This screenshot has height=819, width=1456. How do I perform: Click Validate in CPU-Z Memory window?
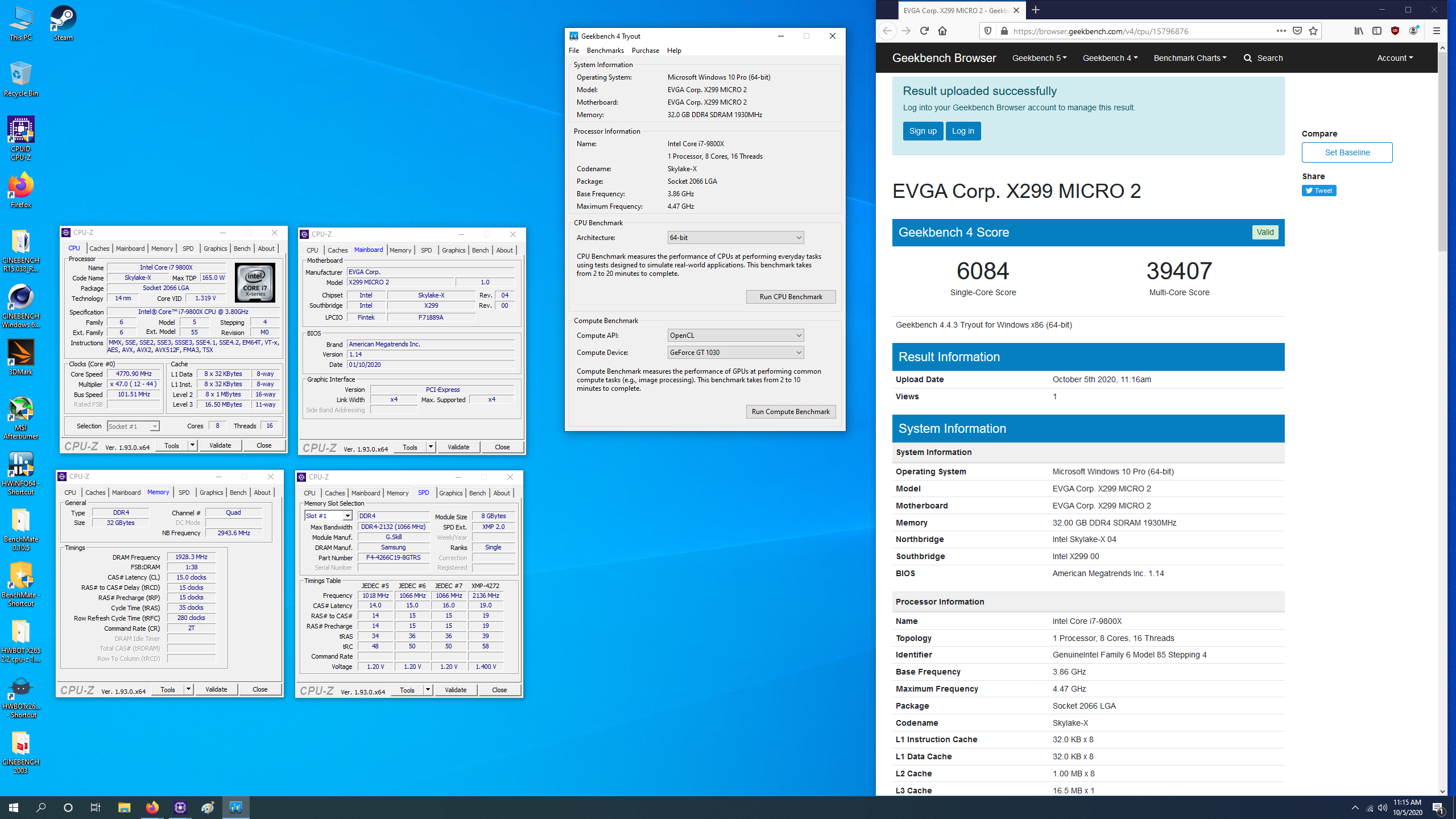click(216, 689)
